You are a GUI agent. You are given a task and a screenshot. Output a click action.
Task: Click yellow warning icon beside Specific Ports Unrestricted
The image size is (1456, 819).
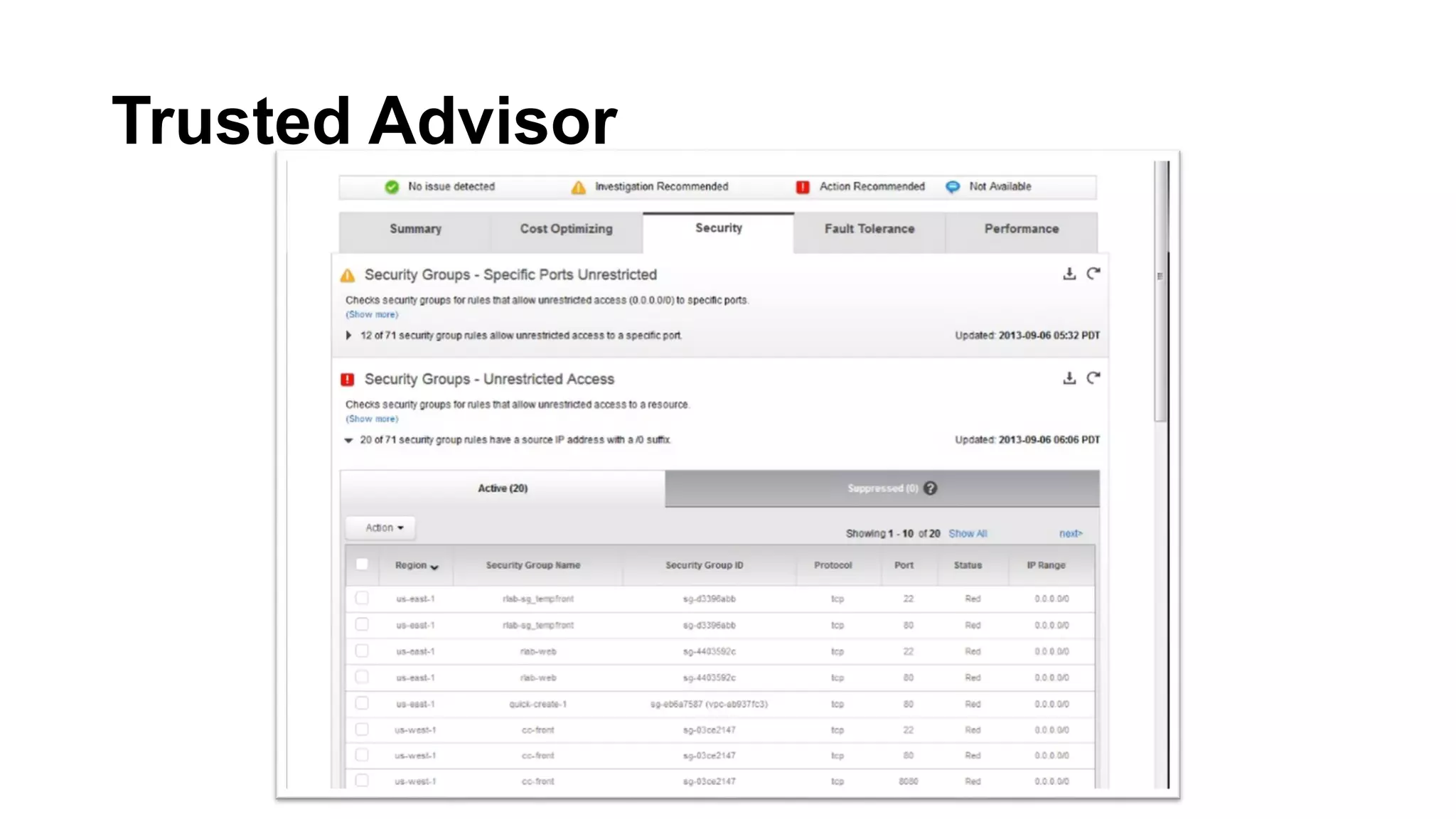pyautogui.click(x=348, y=276)
